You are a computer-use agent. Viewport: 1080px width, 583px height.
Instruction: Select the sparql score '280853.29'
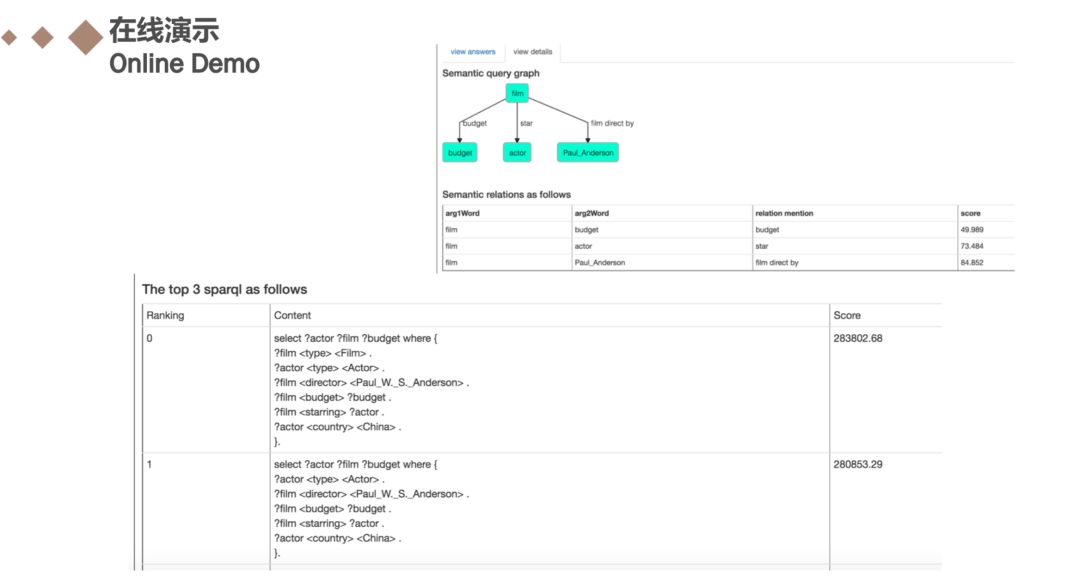click(x=858, y=464)
